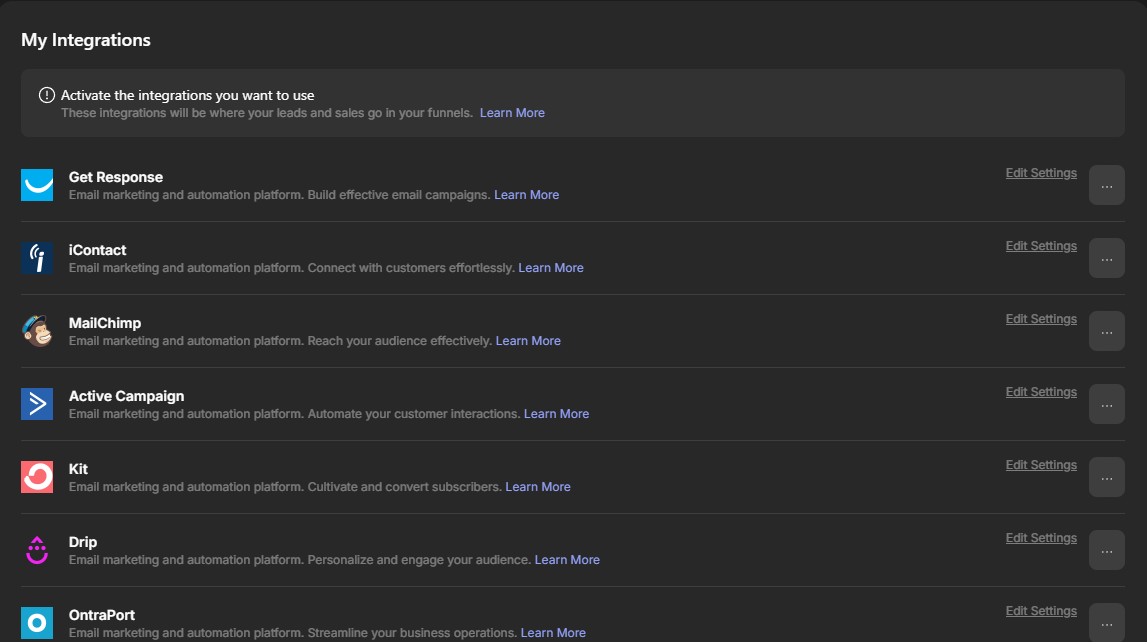The image size is (1147, 642).
Task: Open the Drip three-dot menu
Action: pyautogui.click(x=1106, y=550)
